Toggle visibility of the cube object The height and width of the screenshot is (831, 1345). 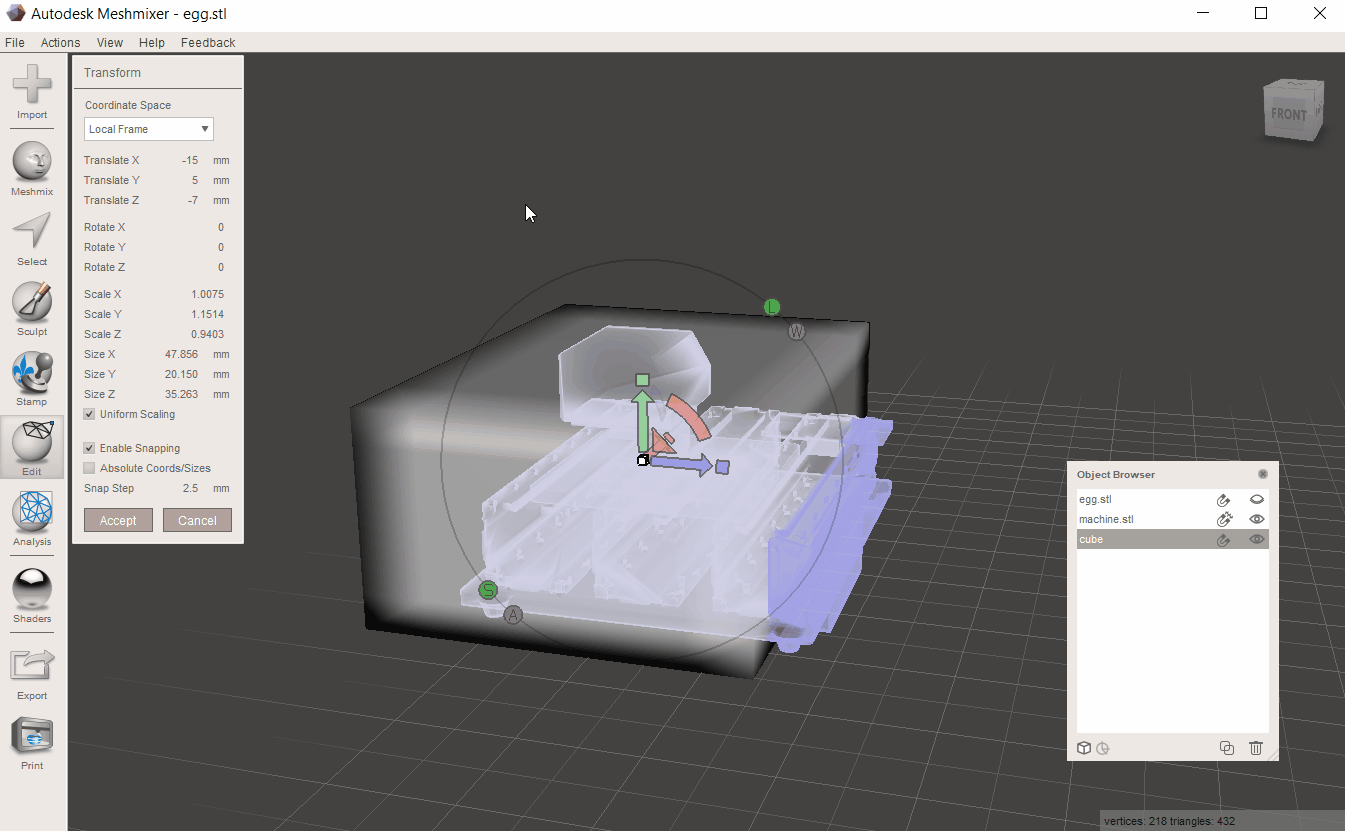tap(1257, 540)
